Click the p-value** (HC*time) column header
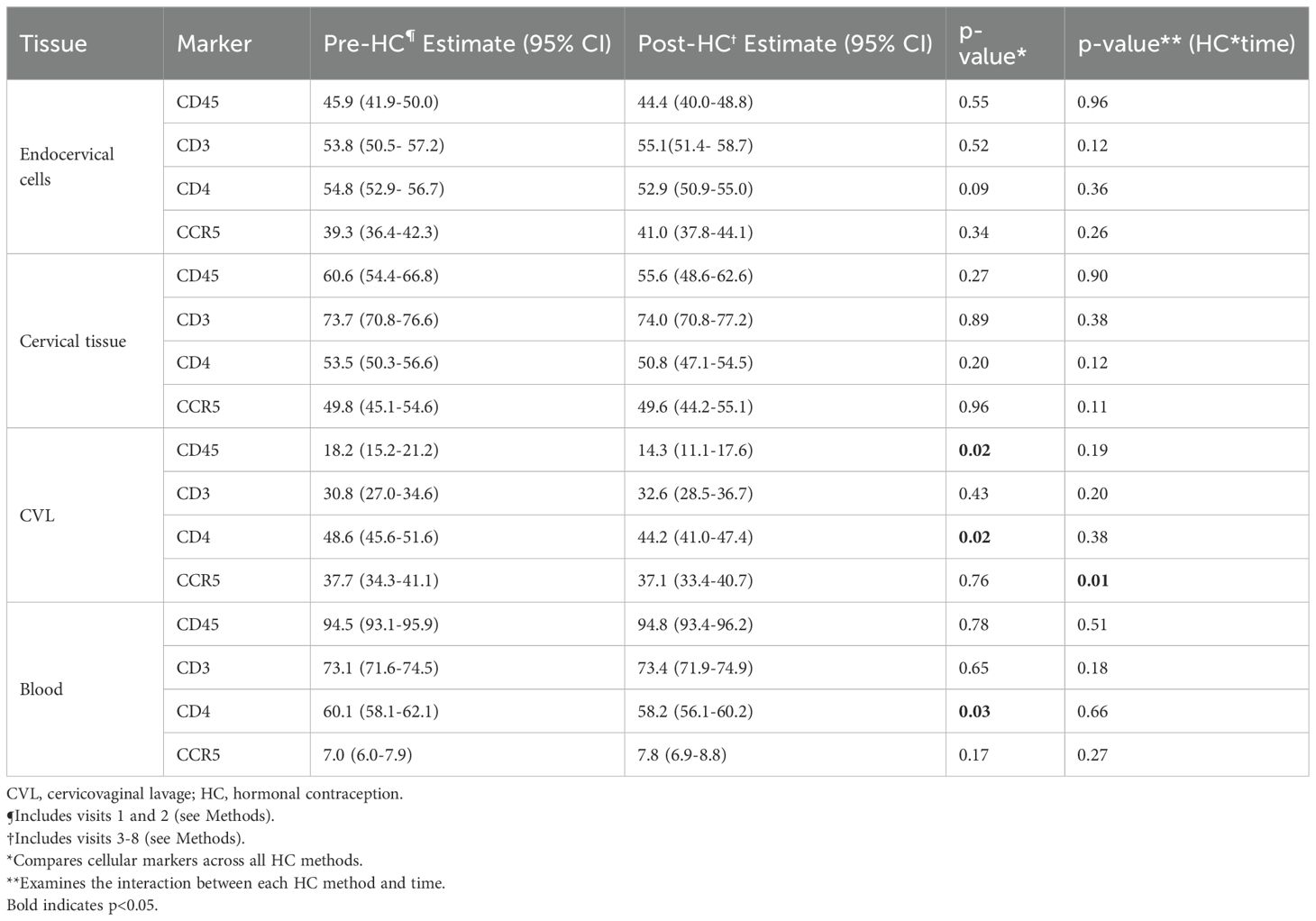This screenshot has height=921, width=1316. tap(1185, 43)
